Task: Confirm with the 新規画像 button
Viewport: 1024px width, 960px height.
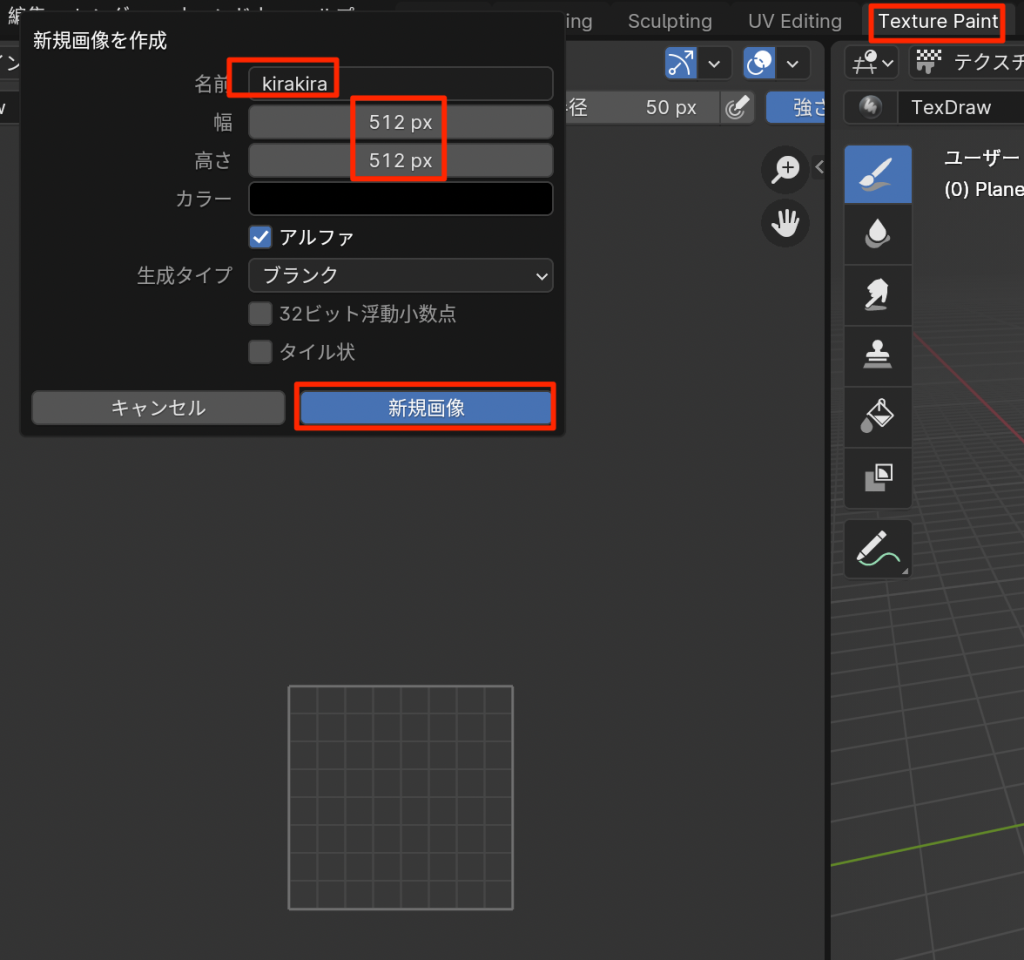Action: [426, 407]
